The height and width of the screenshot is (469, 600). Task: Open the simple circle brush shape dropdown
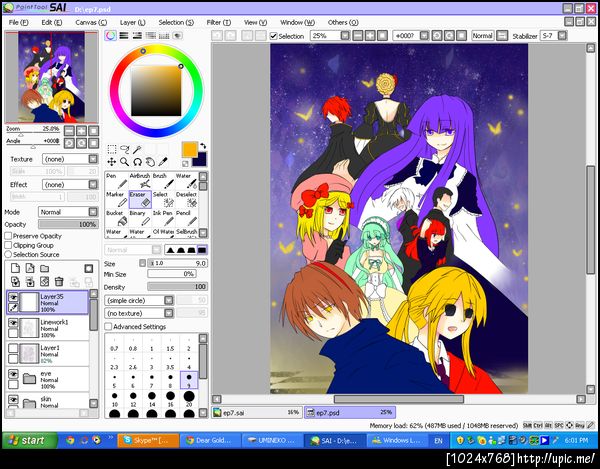tap(139, 300)
